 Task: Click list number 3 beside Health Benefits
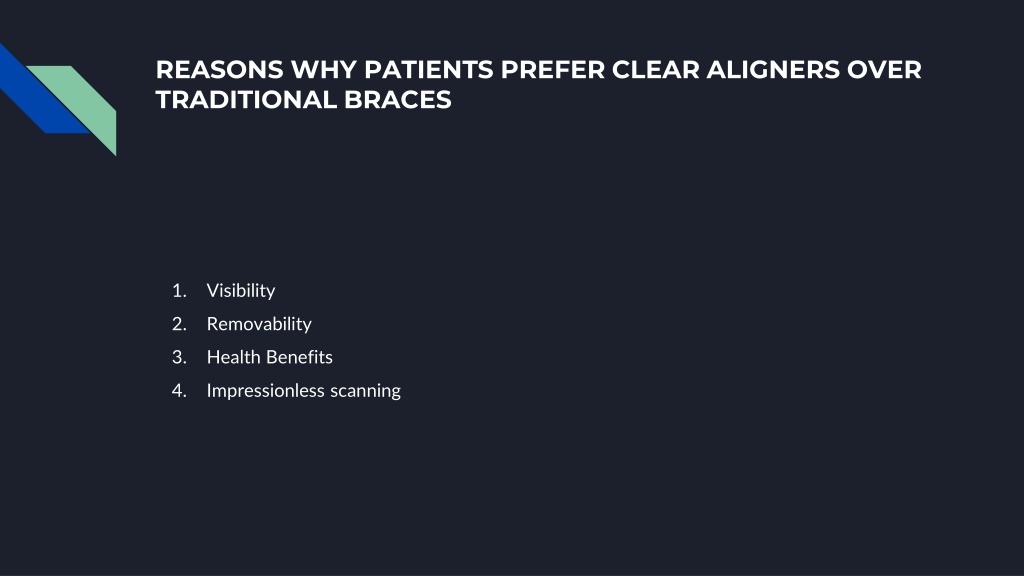179,357
